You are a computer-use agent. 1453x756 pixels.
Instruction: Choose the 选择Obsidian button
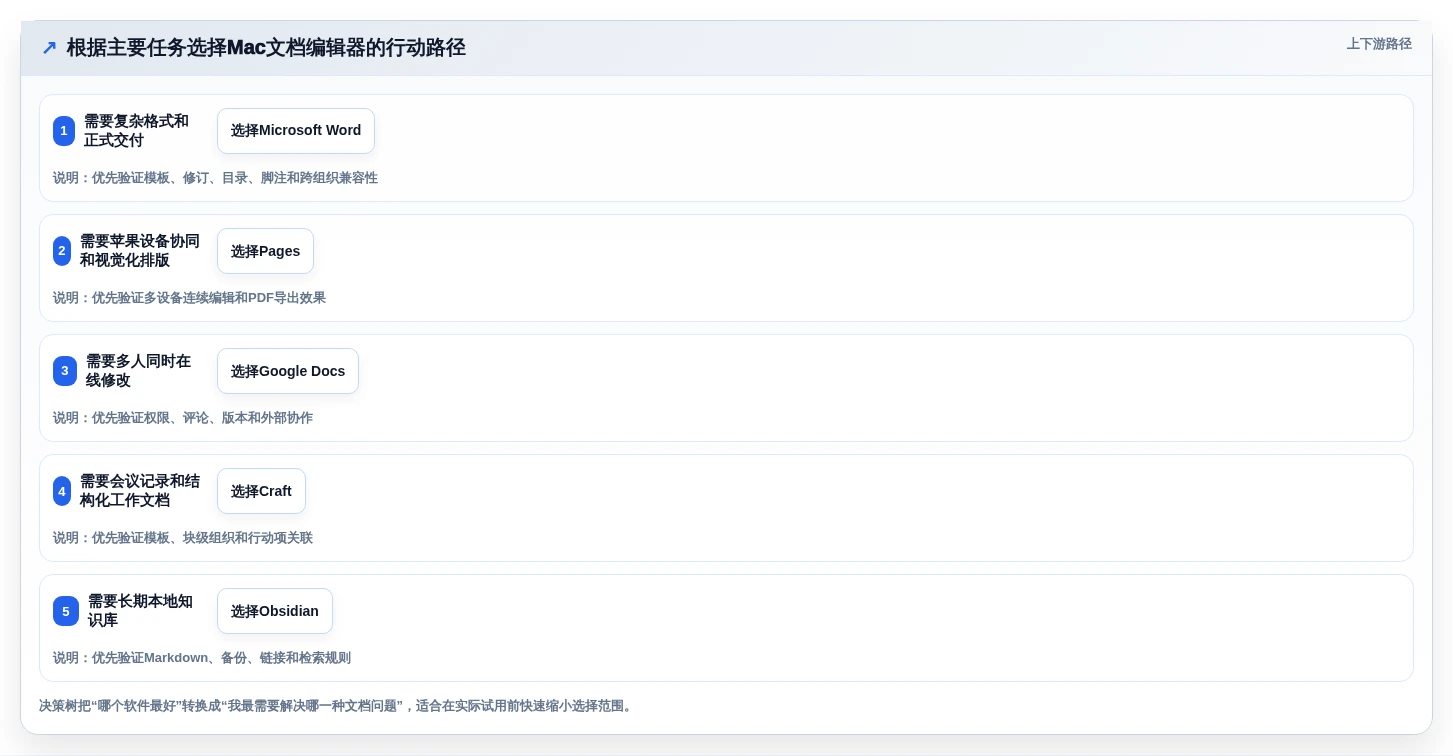pos(275,611)
